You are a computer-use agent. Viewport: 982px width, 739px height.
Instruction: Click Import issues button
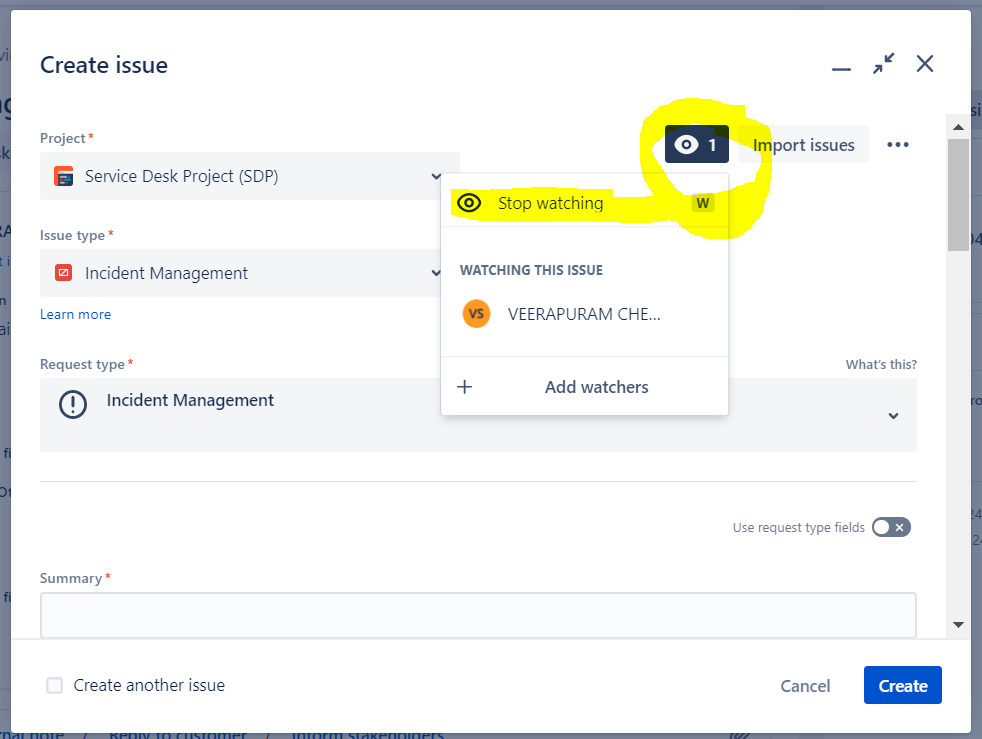click(804, 145)
